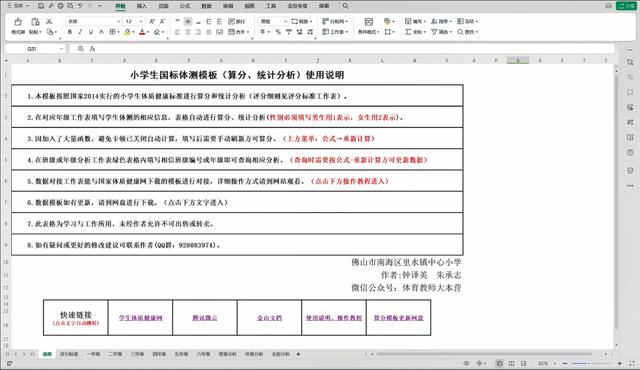Image resolution: width=640 pixels, height=370 pixels.
Task: Click the Save icon in quick access bar
Action: (x=41, y=6)
